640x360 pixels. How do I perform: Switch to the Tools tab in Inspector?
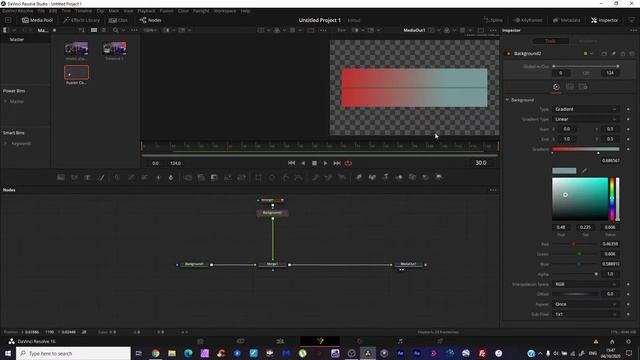pos(550,41)
